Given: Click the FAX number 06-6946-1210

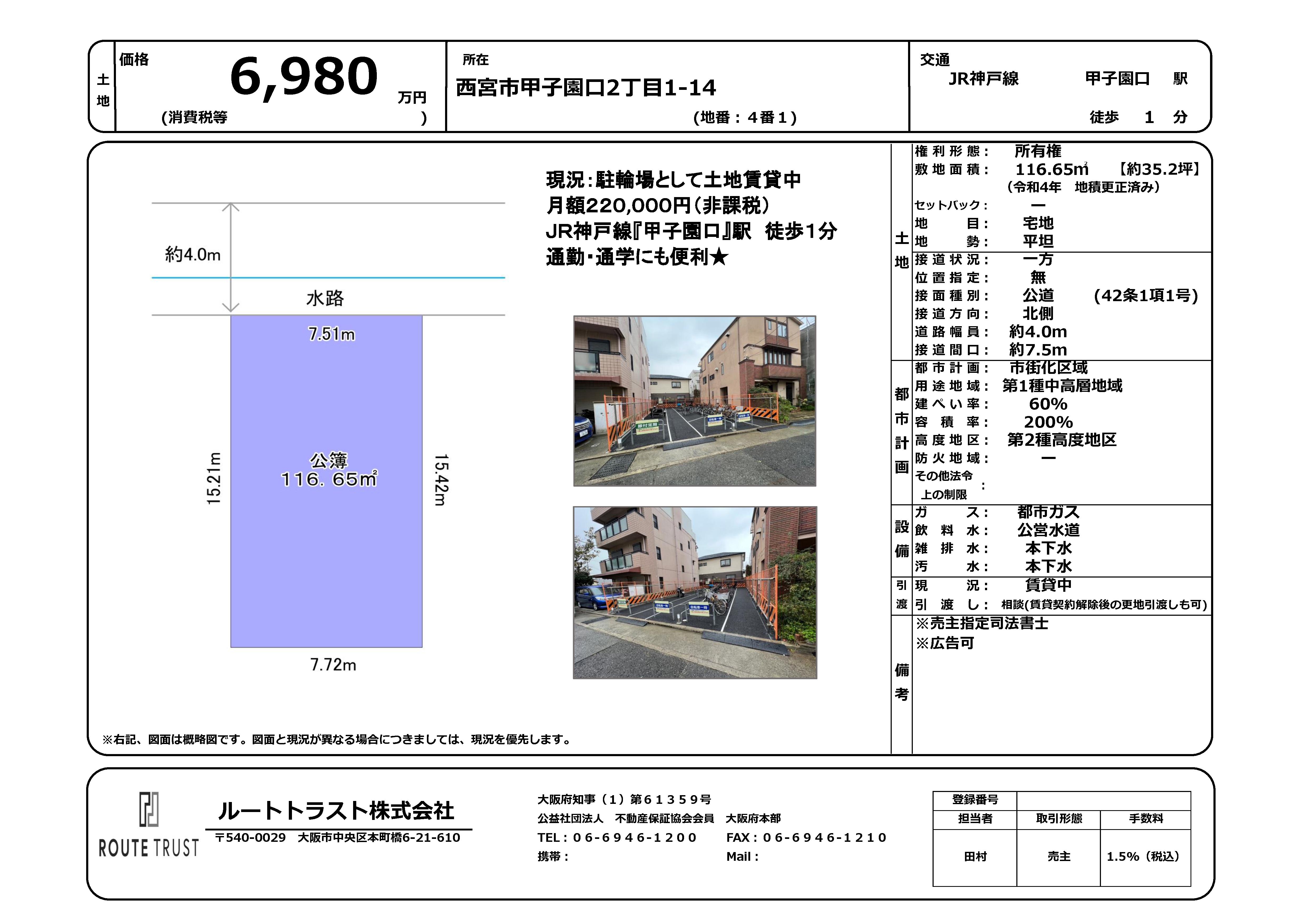Looking at the screenshot, I should point(824,838).
